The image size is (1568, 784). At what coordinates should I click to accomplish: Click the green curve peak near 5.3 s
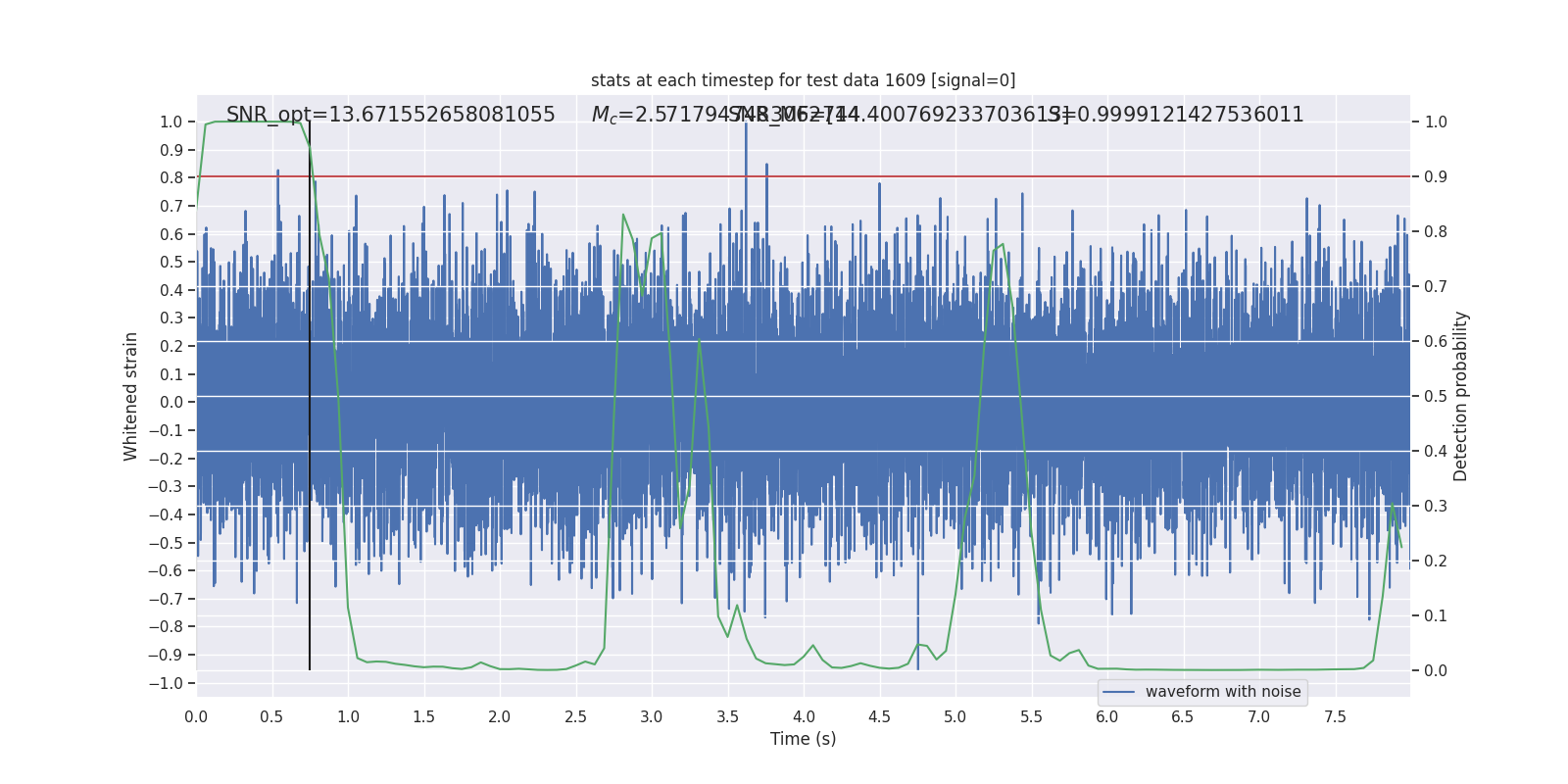(x=1002, y=244)
